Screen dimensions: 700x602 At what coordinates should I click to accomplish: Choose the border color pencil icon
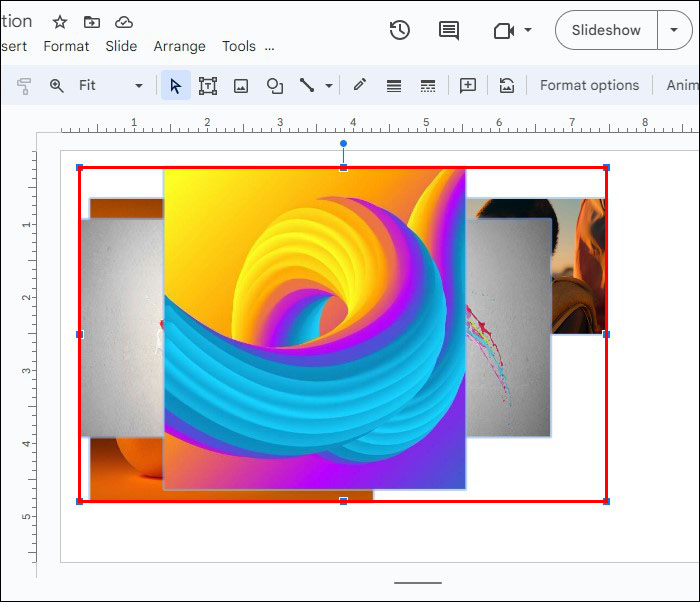359,86
